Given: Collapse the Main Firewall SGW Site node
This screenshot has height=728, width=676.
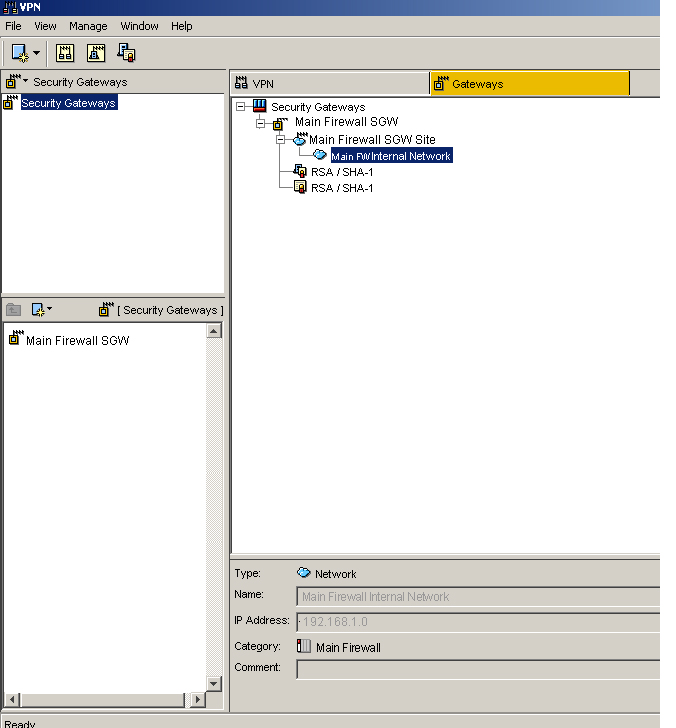Looking at the screenshot, I should 281,140.
